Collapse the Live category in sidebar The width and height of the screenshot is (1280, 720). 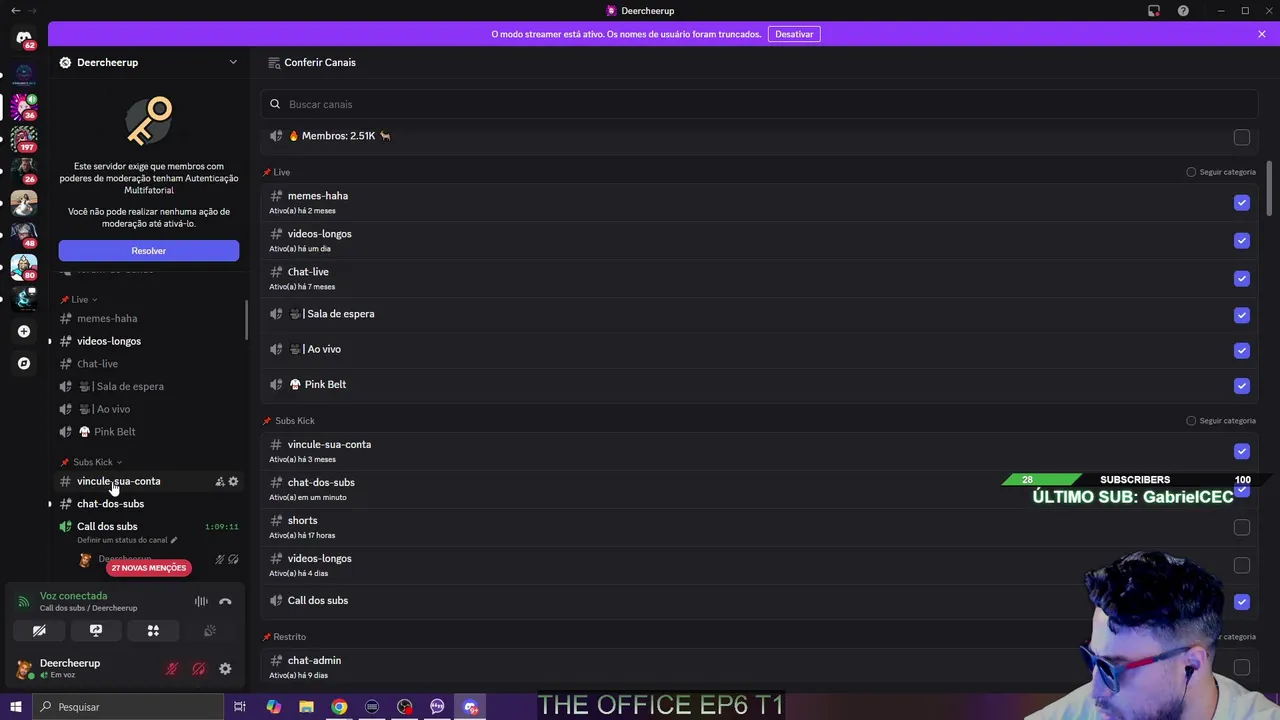pyautogui.click(x=79, y=300)
